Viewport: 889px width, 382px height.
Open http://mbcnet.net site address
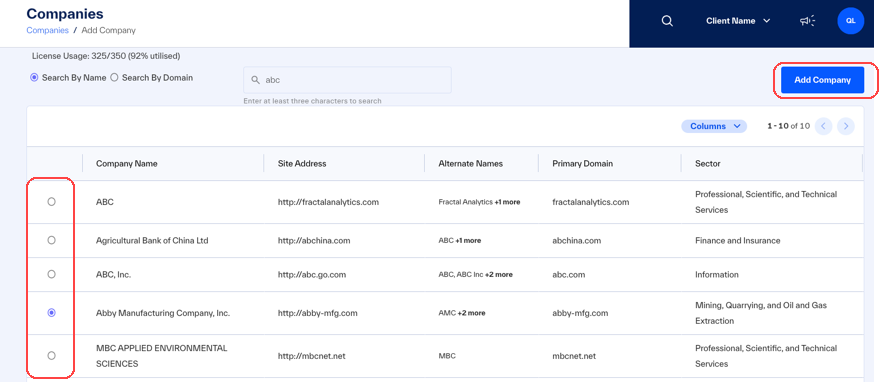click(311, 356)
